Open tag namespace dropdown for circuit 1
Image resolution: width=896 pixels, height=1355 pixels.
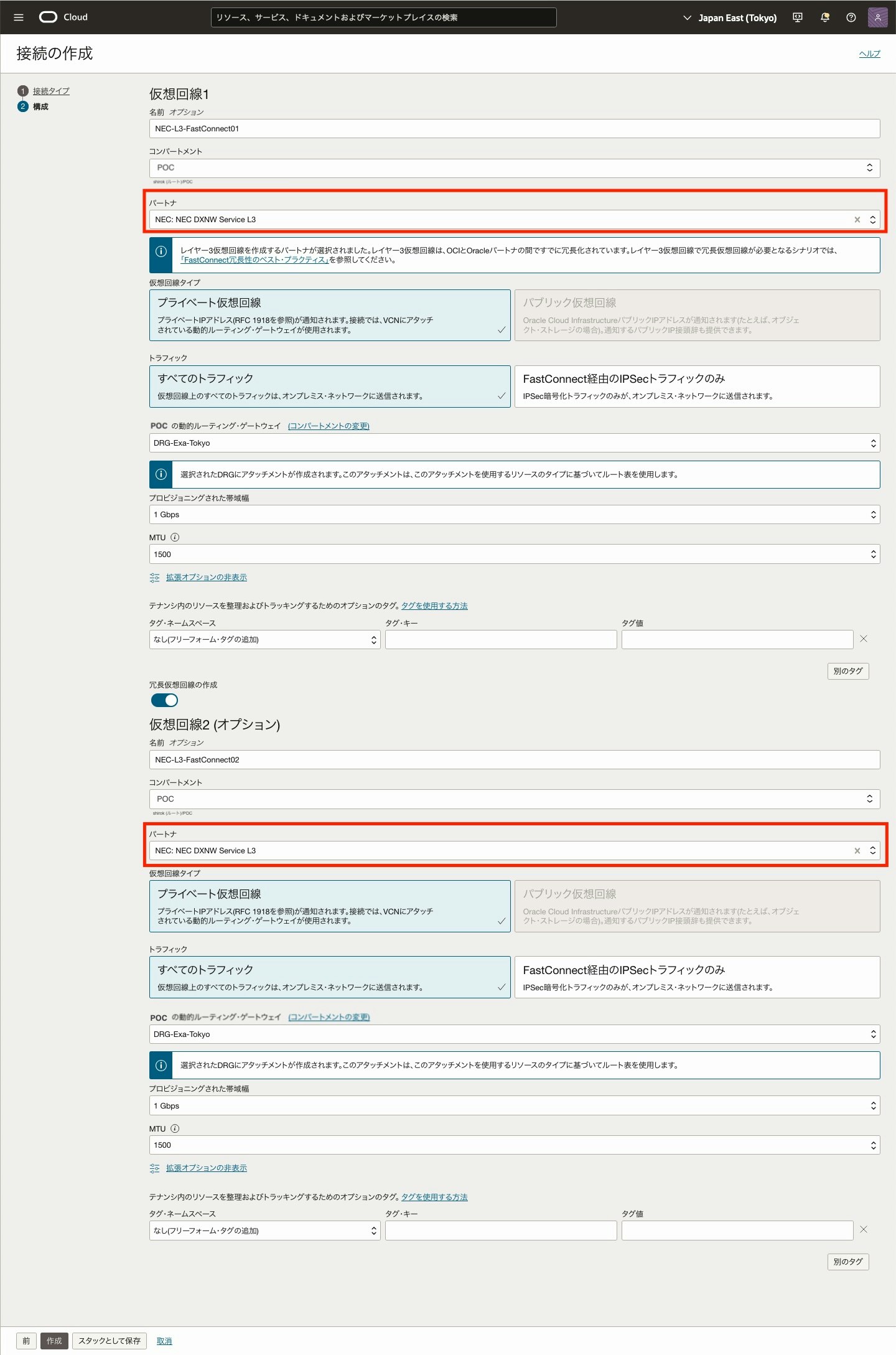click(x=265, y=640)
